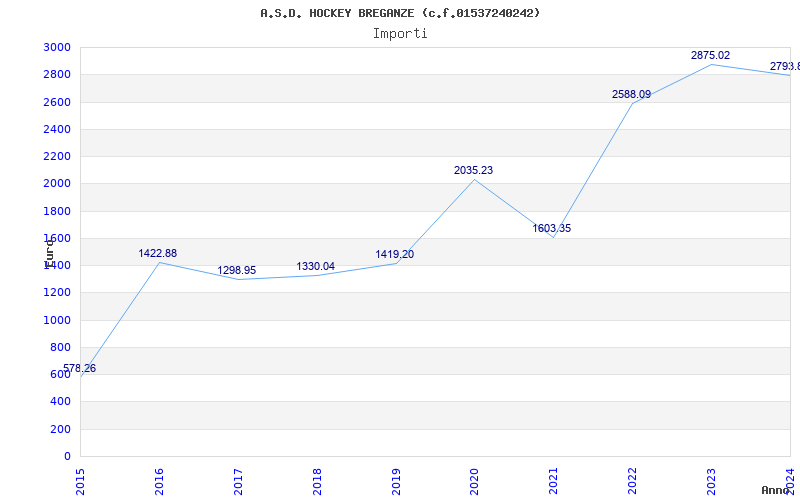Click the 200 y-axis tick label
The image size is (800, 500).
tap(60, 430)
